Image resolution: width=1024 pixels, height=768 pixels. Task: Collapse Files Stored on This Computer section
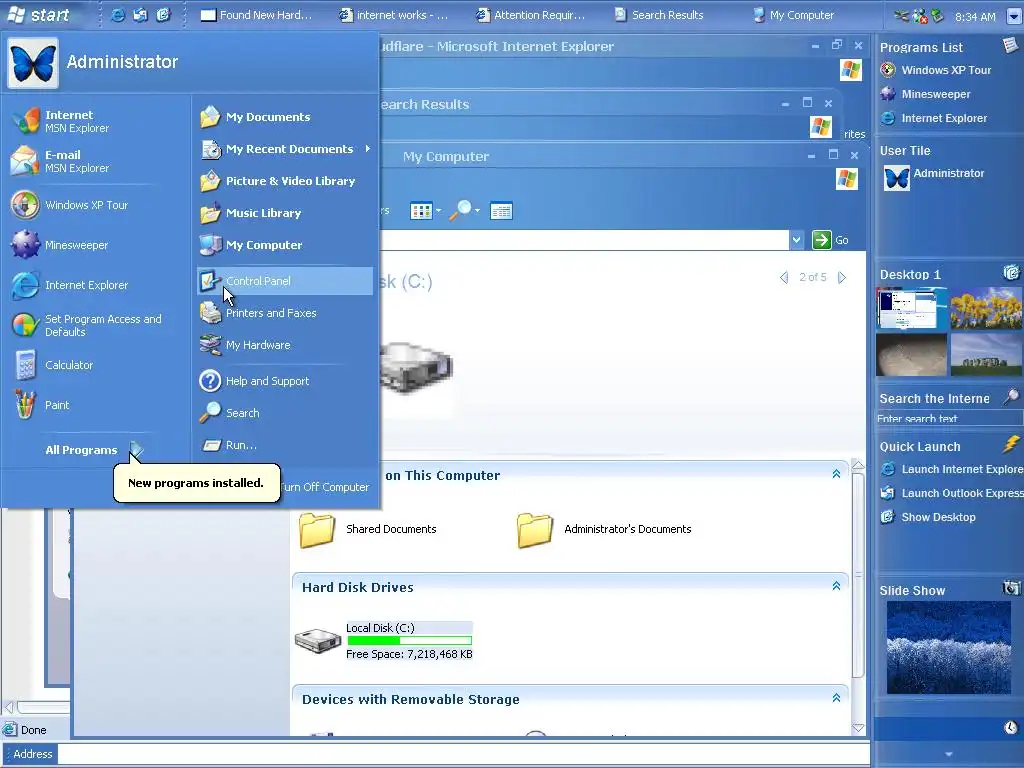click(836, 474)
